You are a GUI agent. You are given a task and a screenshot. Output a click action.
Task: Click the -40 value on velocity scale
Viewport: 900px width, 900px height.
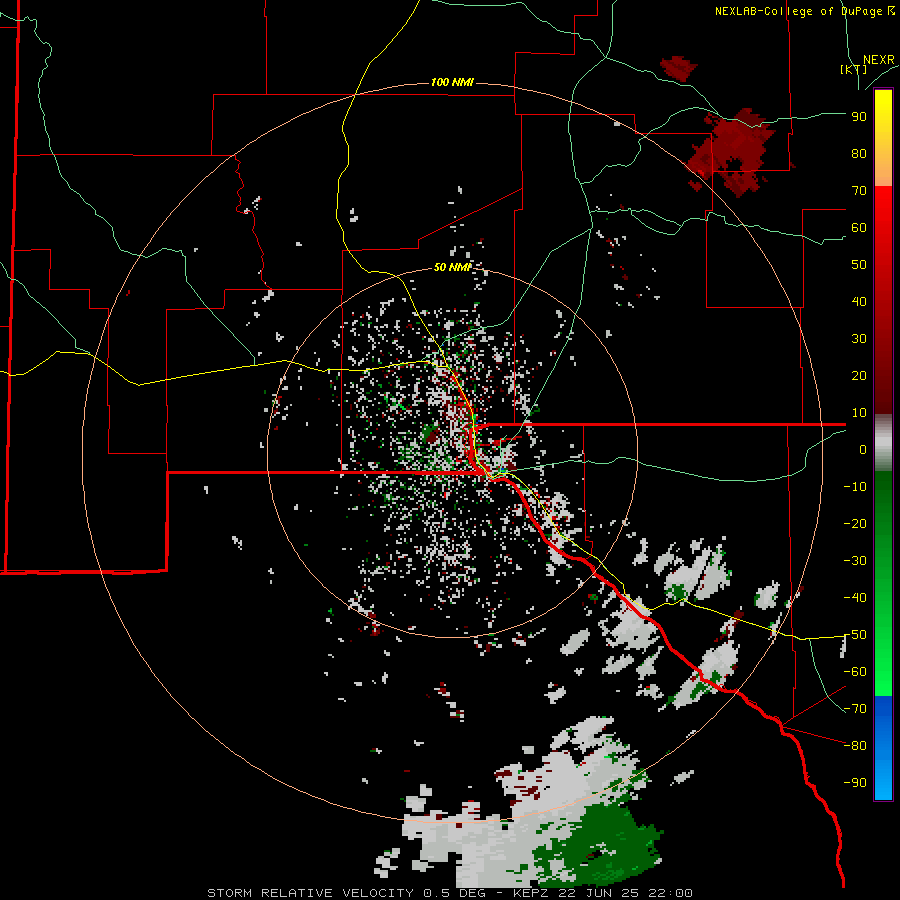(855, 598)
